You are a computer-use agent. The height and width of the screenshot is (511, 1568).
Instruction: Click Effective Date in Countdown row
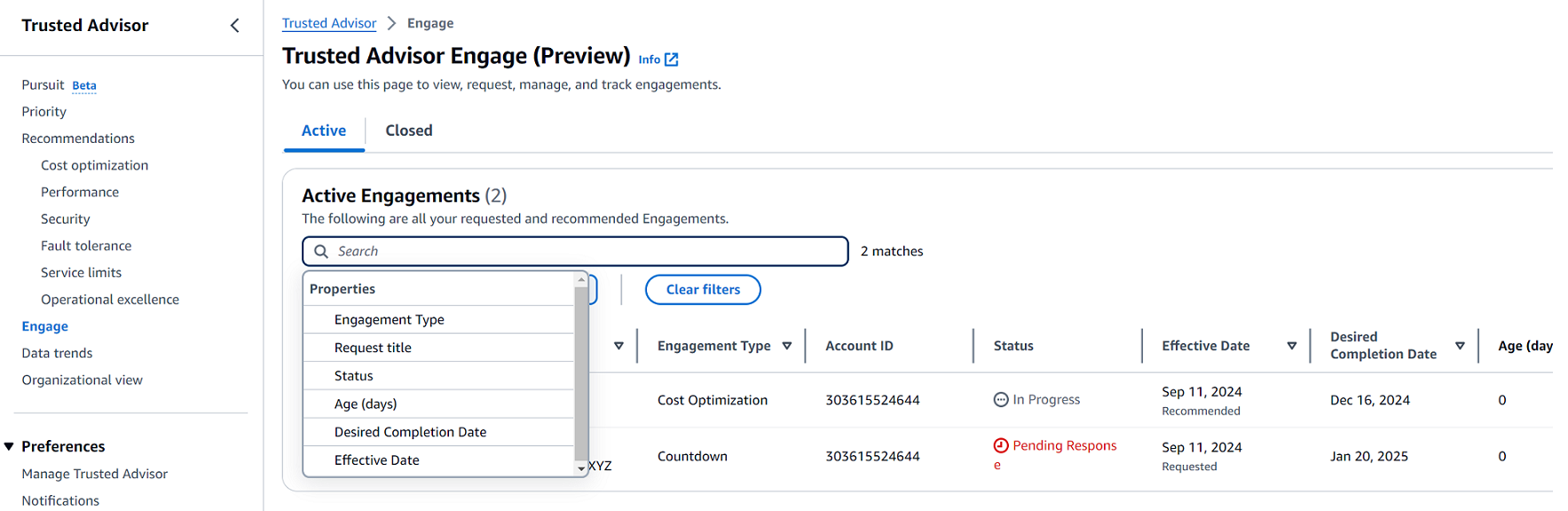(1202, 448)
